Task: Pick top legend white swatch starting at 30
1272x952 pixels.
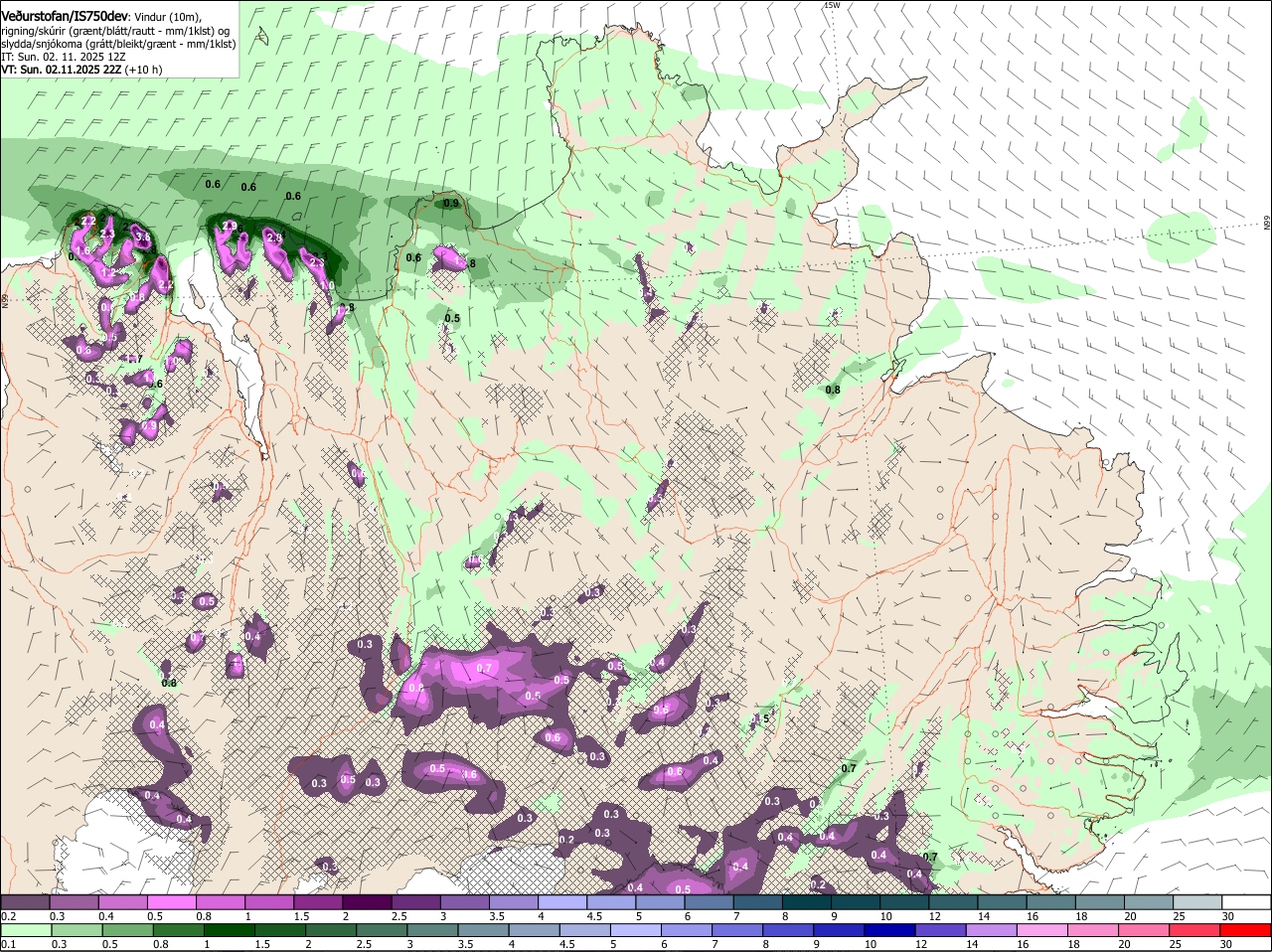Action: point(1247,901)
